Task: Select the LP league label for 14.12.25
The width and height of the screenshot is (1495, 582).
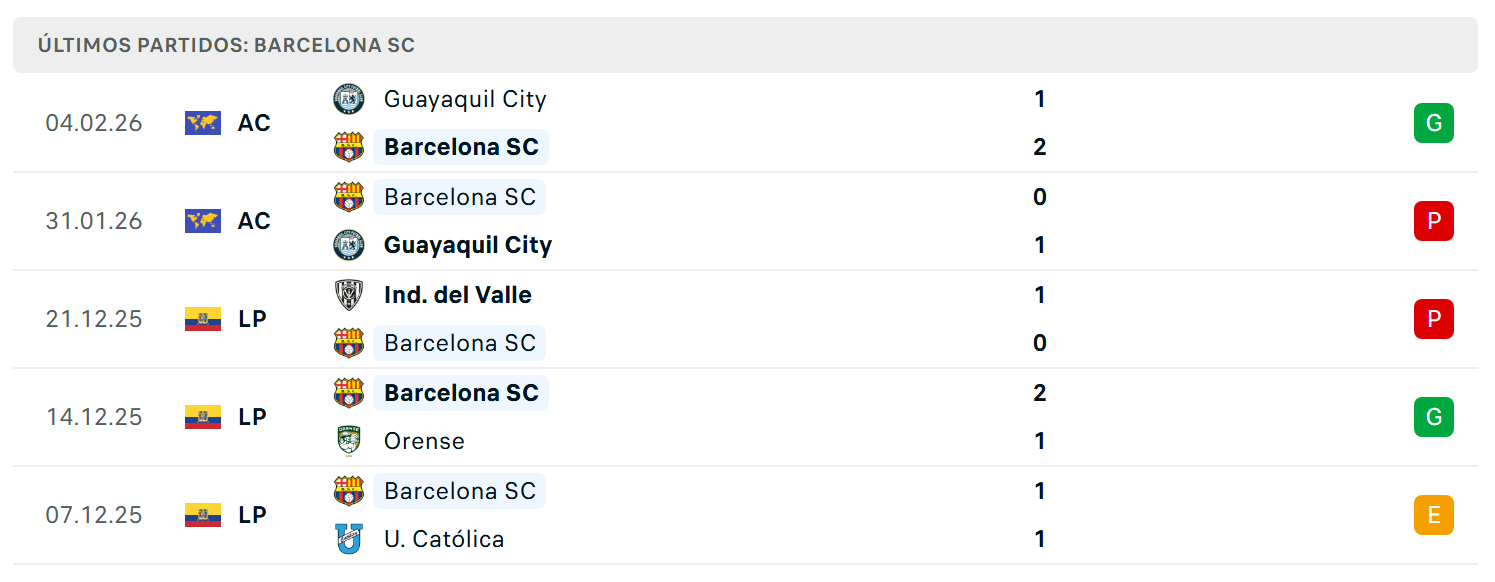Action: [x=252, y=417]
